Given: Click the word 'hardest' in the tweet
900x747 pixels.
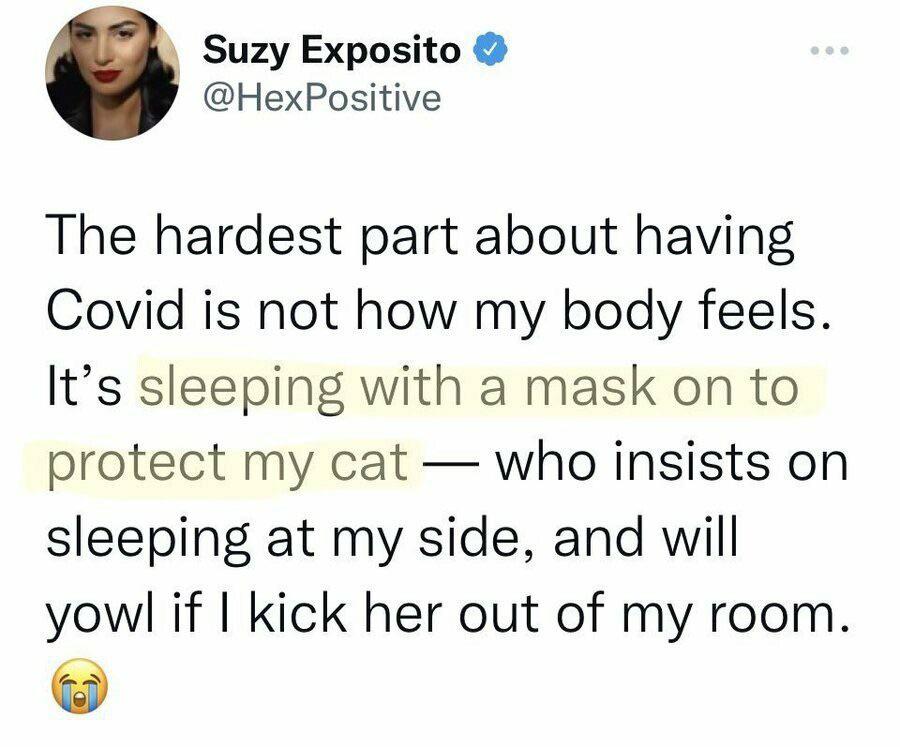Looking at the screenshot, I should pyautogui.click(x=248, y=235).
